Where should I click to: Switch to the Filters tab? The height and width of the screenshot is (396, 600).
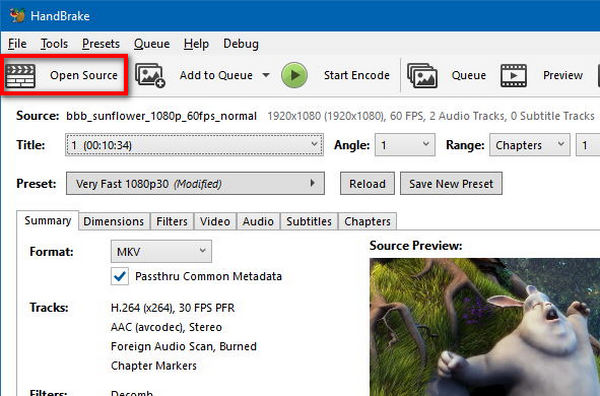click(172, 221)
